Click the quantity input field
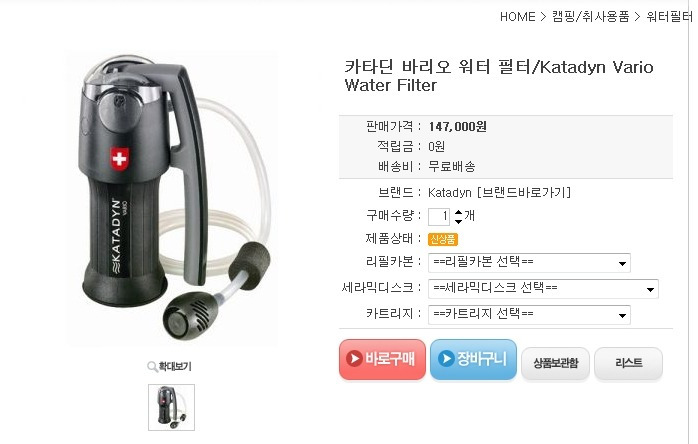The image size is (698, 444). [439, 217]
